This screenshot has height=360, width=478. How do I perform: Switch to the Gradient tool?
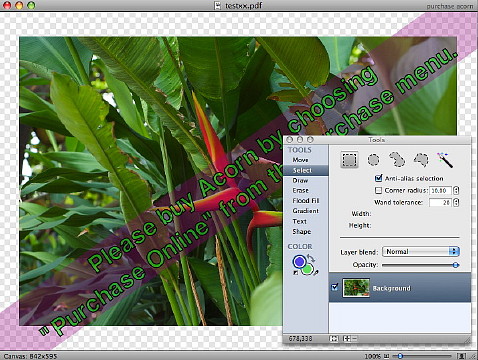coord(306,211)
